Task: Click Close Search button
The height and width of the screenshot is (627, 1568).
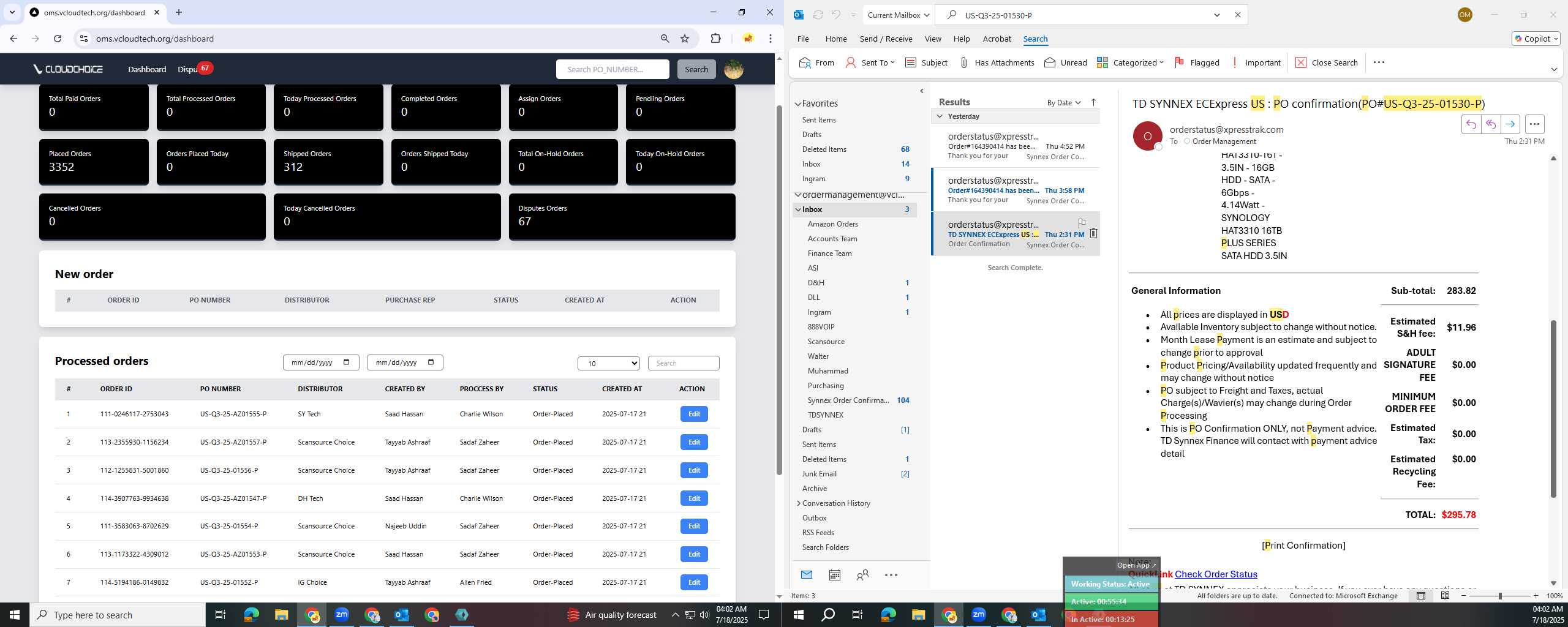Action: (1326, 62)
